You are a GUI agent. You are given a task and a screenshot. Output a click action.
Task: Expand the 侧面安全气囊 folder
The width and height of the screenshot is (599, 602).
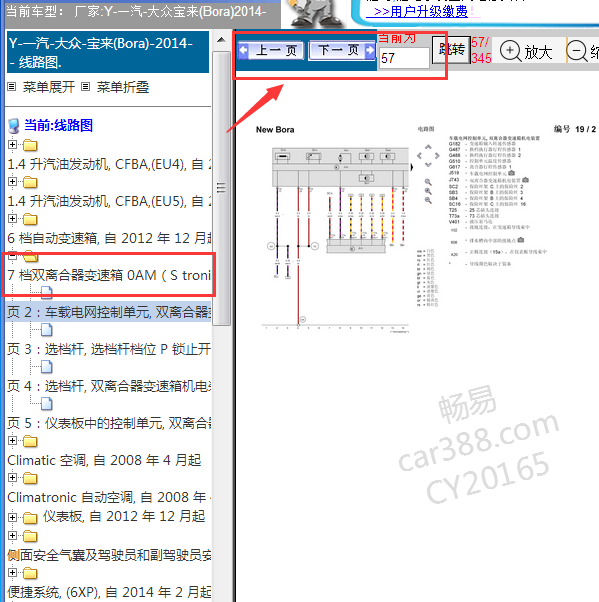[12, 536]
